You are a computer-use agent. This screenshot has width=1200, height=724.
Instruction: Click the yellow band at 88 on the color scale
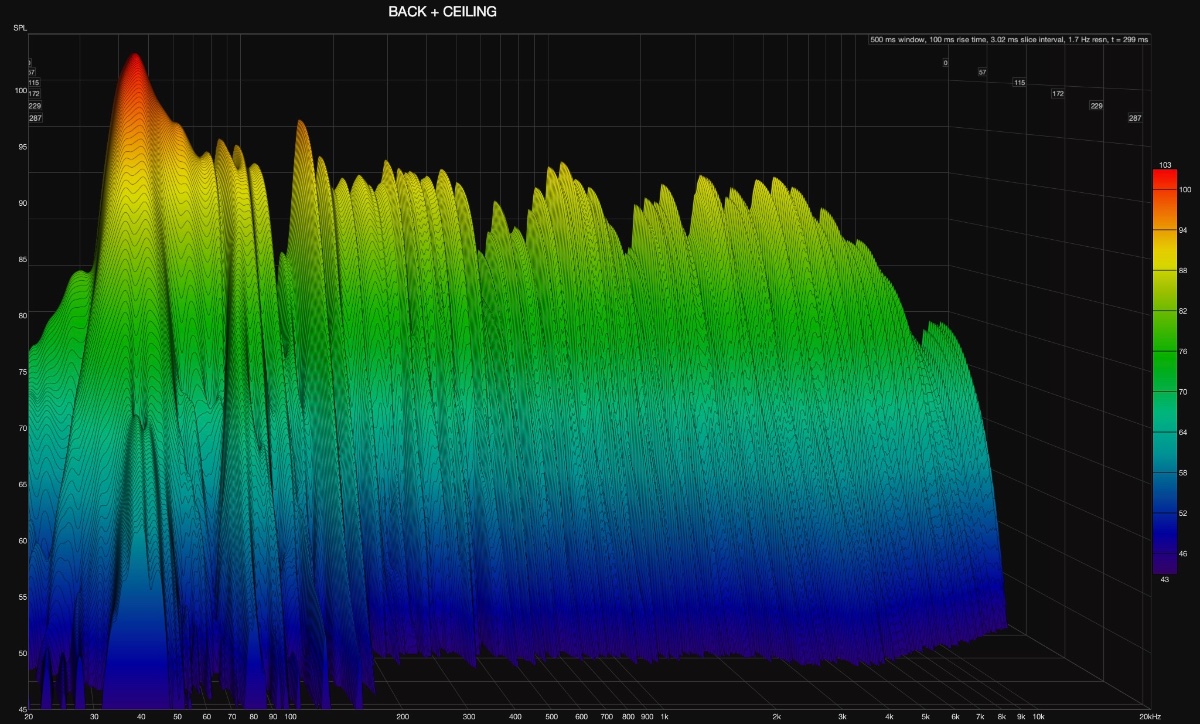pyautogui.click(x=1164, y=270)
